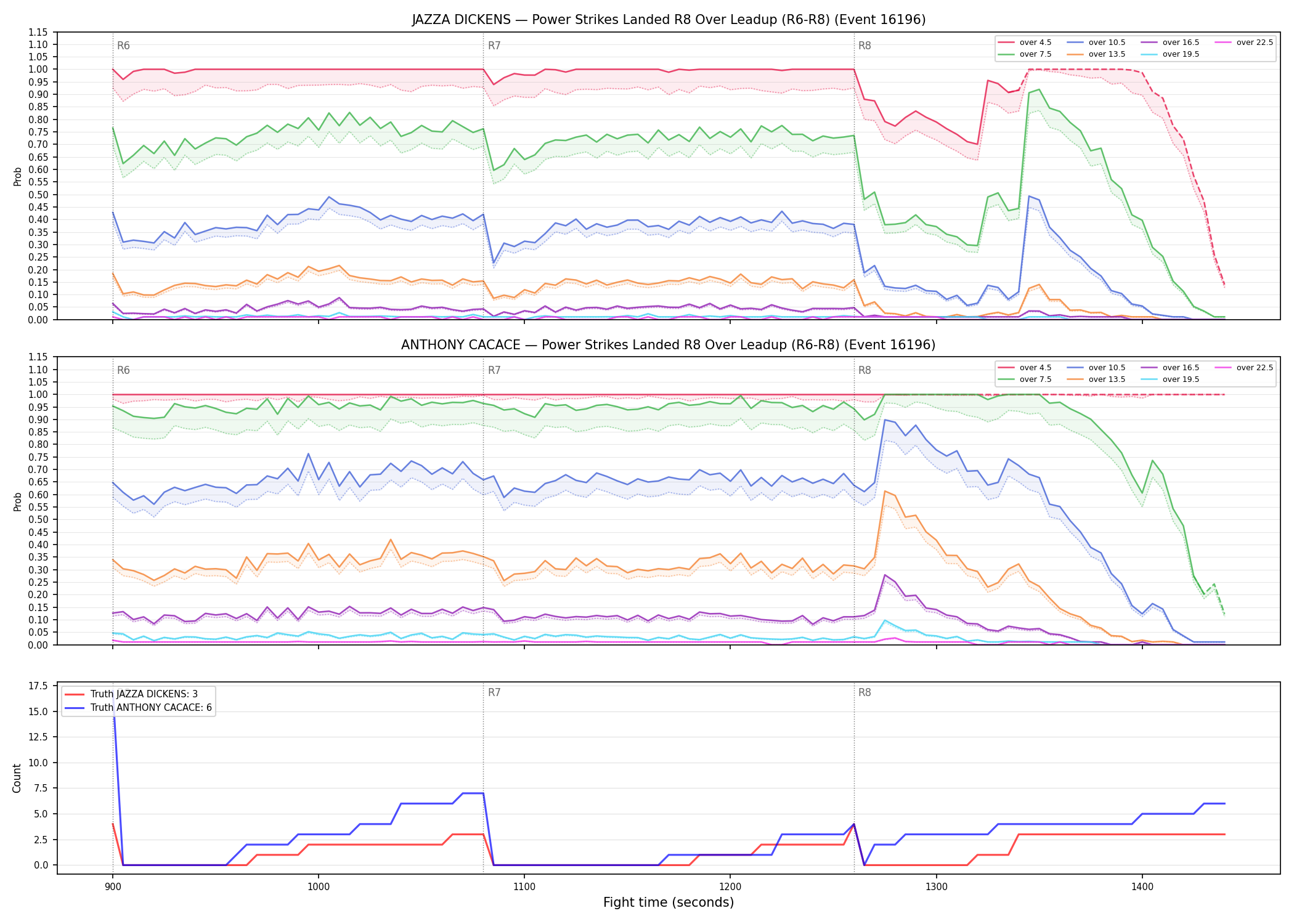Select 'over 7.5' legend entry in Dickens chart
1294x924 pixels.
pos(1025,54)
